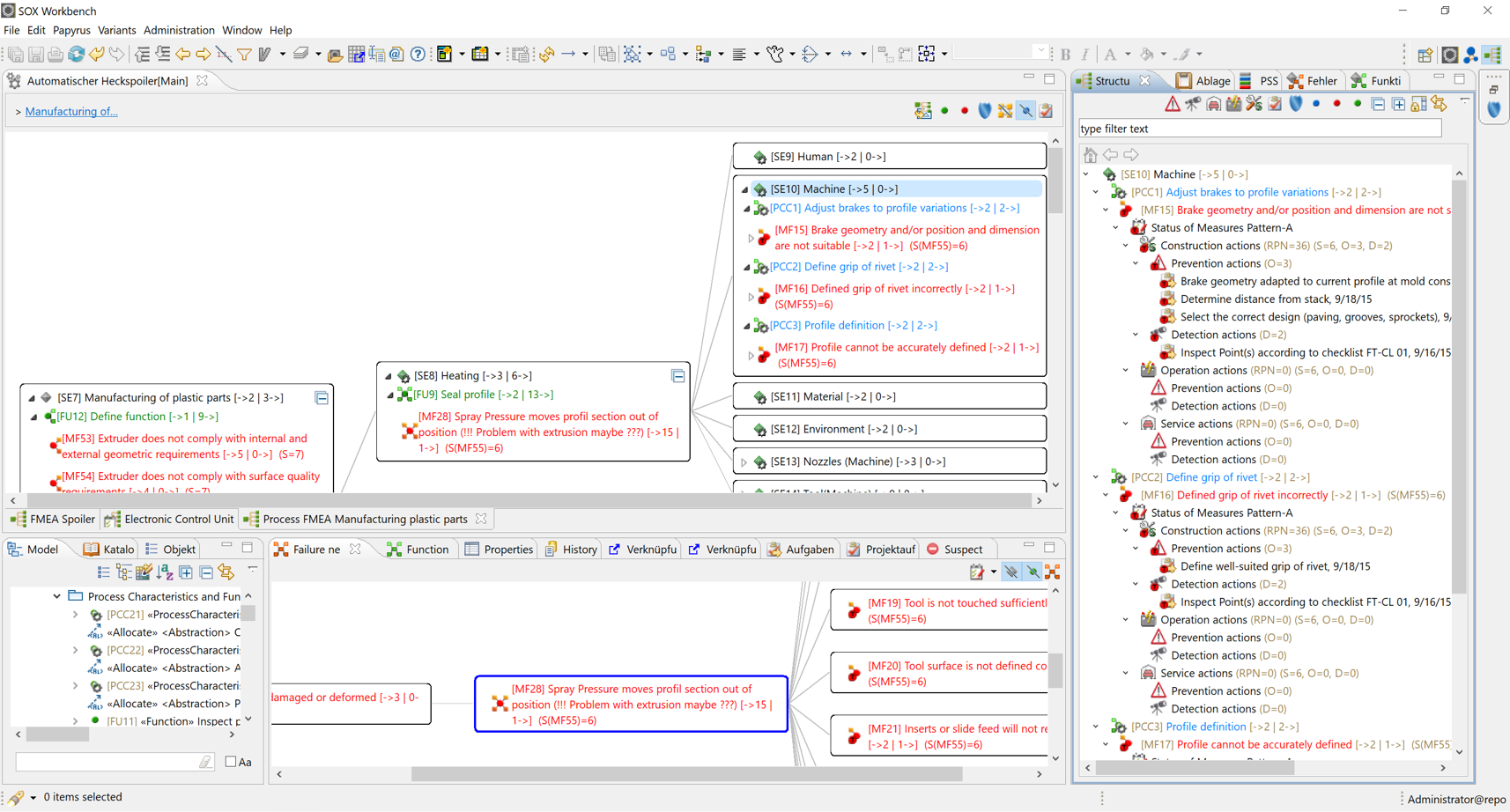
Task: Click the red warning triangle icon in Structure toolbar
Action: [1172, 105]
